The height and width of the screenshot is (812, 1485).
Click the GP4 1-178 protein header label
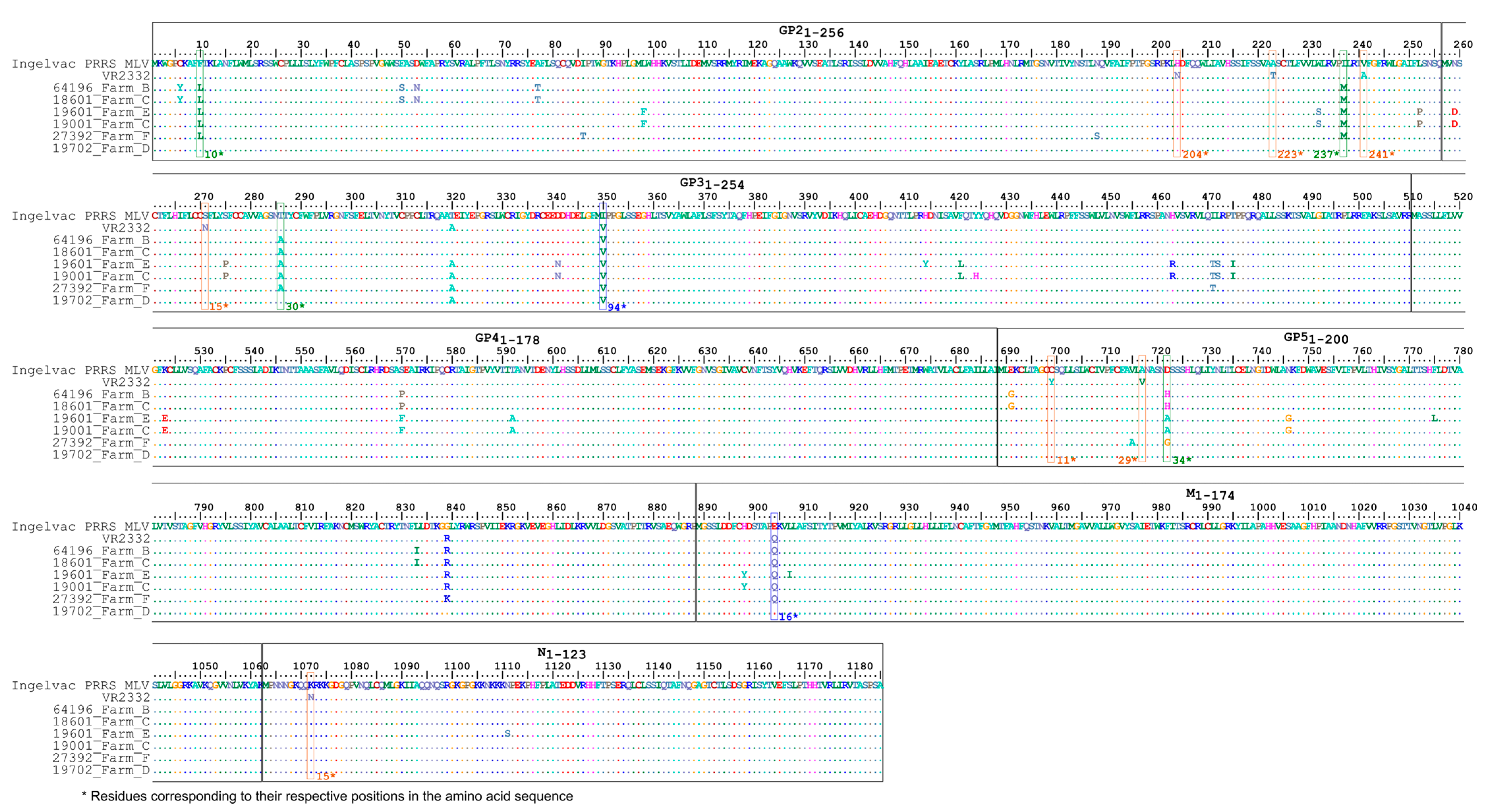coord(507,339)
